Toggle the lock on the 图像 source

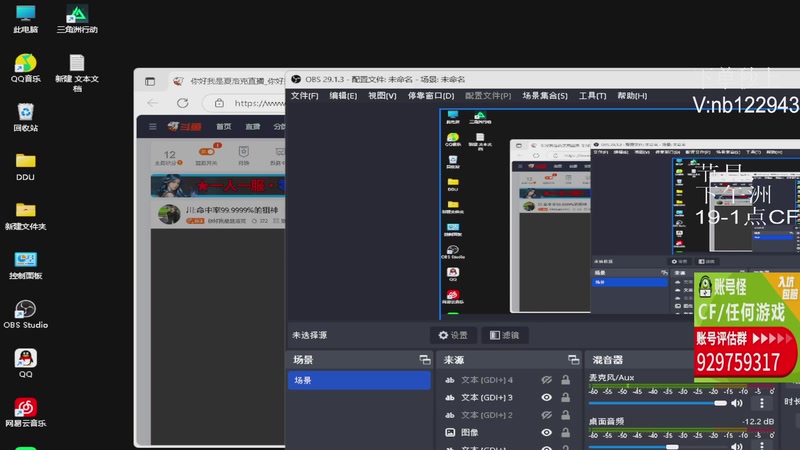tap(565, 433)
